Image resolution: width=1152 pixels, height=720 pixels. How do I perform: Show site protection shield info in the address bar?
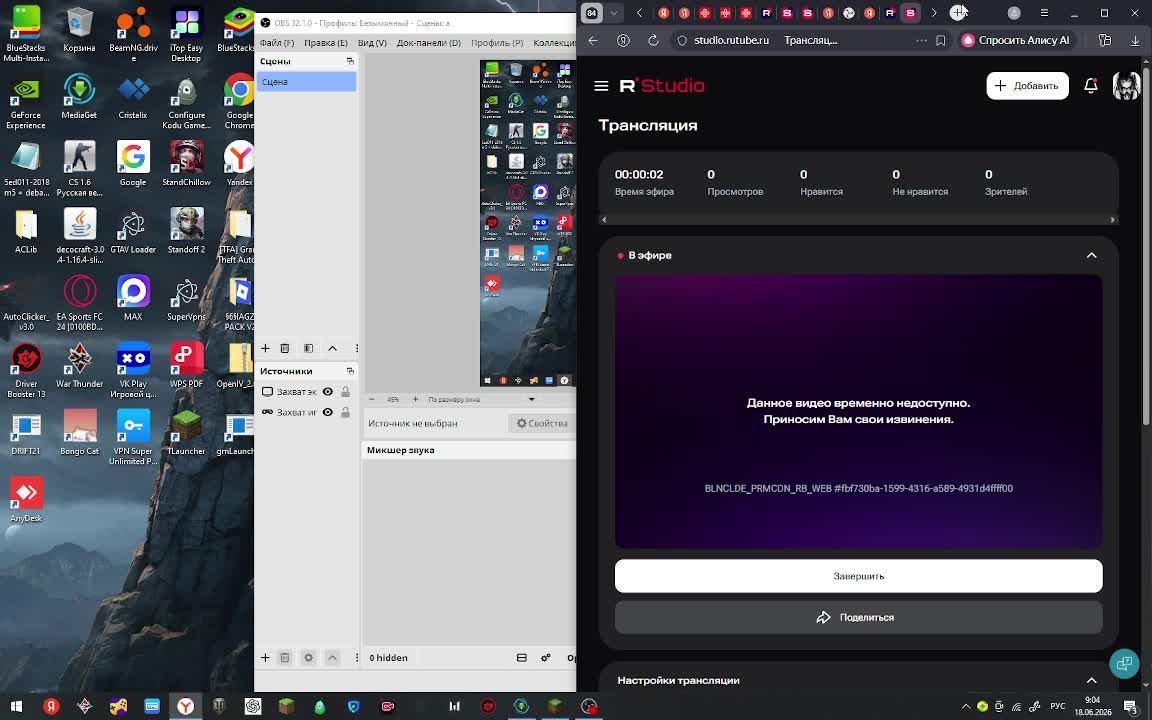click(682, 40)
